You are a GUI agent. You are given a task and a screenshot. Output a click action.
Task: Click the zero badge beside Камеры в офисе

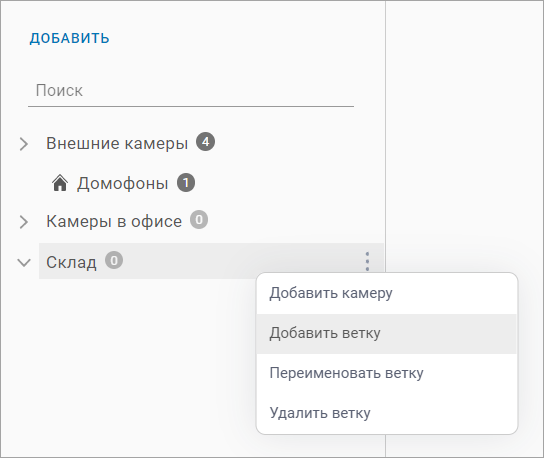click(x=199, y=220)
